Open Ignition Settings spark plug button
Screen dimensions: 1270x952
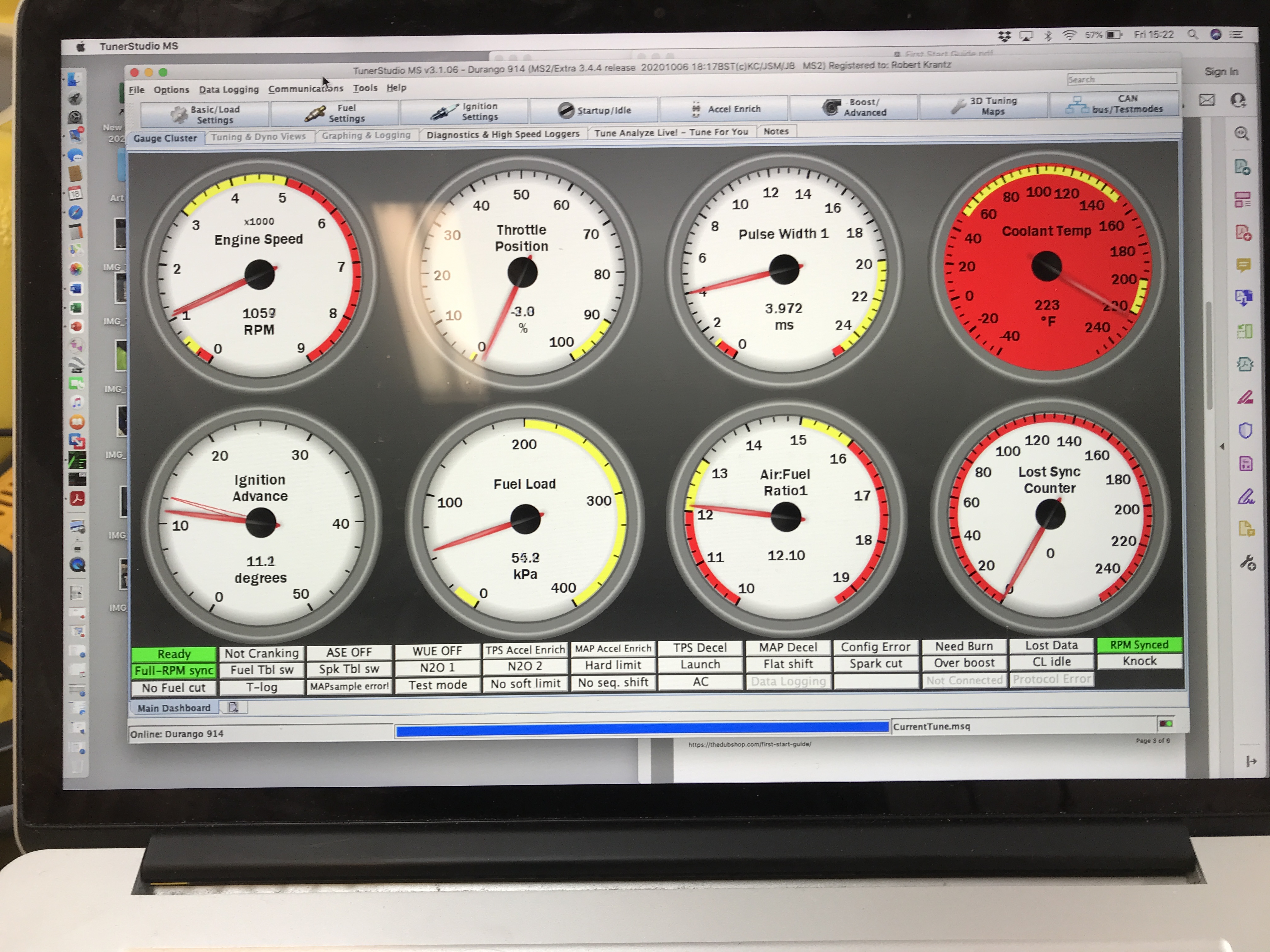click(x=464, y=111)
